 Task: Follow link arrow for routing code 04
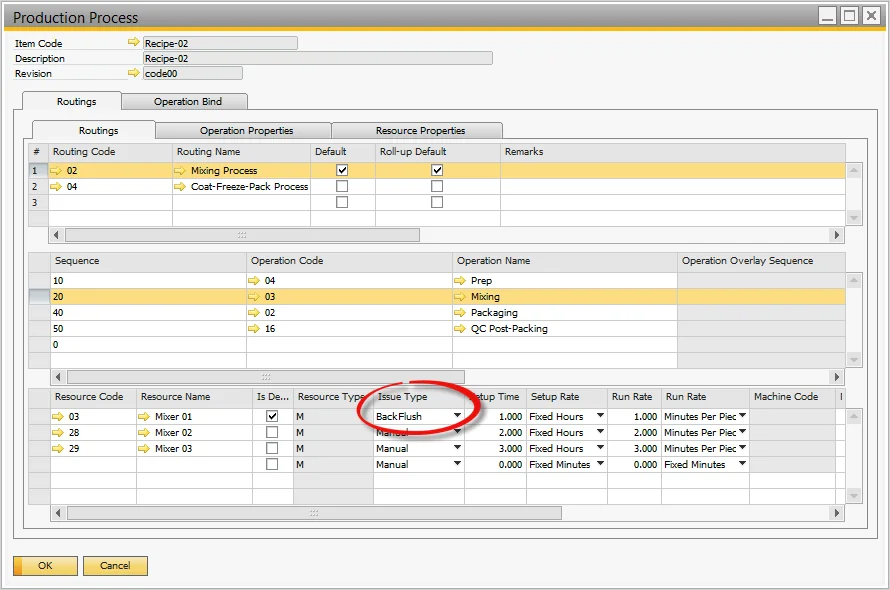pyautogui.click(x=56, y=186)
